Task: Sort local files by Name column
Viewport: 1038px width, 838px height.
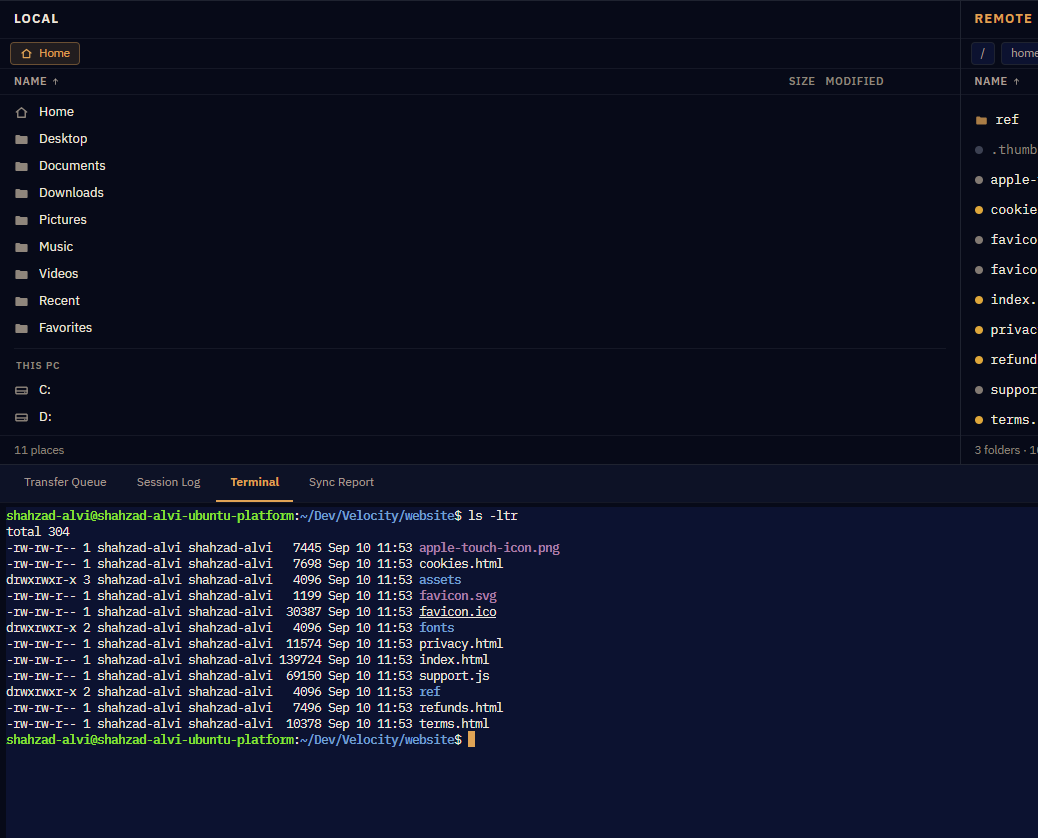Action: [x=36, y=81]
